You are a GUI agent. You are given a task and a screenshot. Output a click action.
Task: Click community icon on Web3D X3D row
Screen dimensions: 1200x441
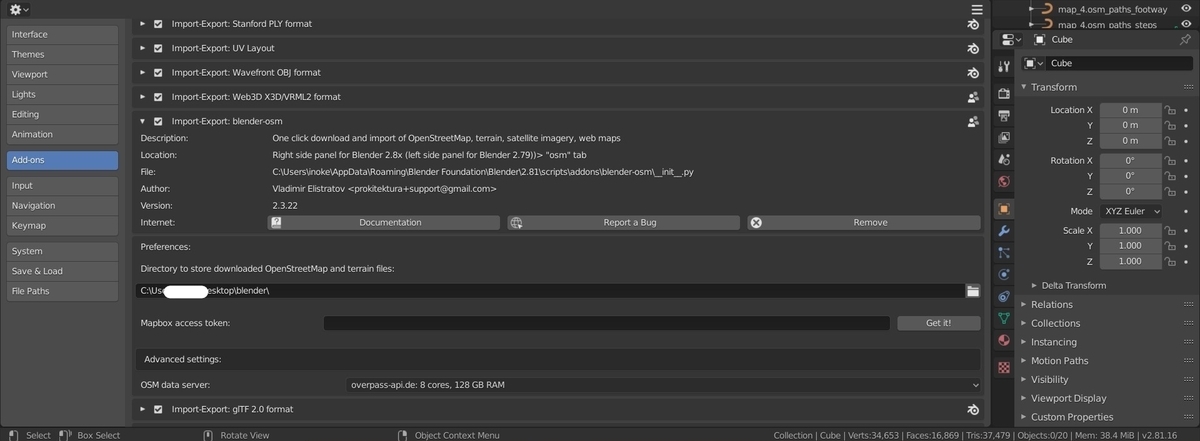[x=972, y=97]
